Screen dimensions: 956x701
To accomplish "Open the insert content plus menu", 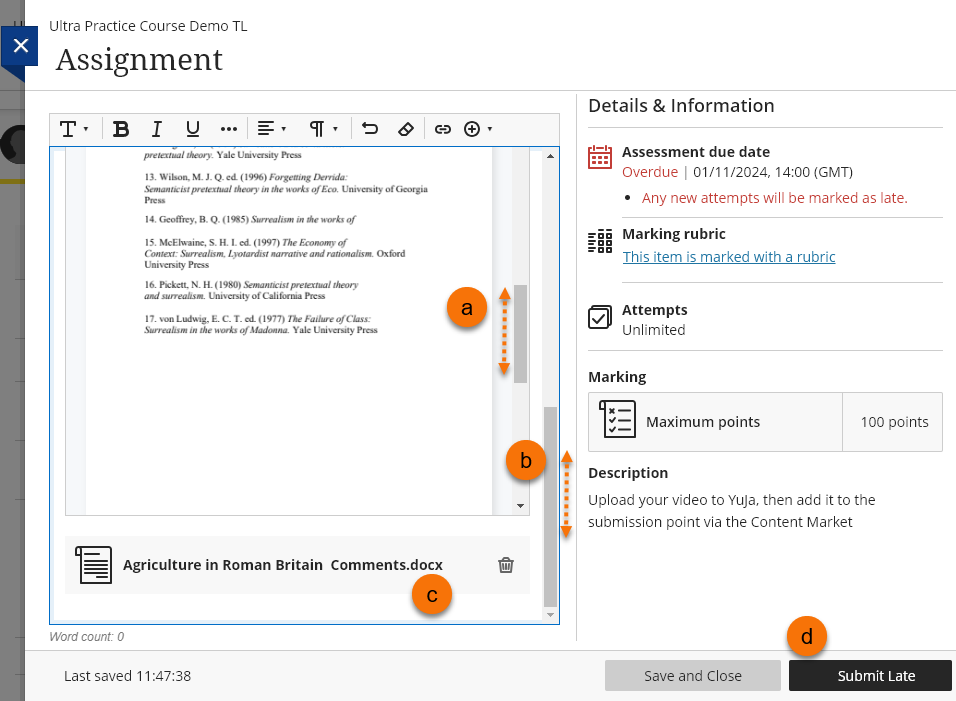I will [478, 129].
